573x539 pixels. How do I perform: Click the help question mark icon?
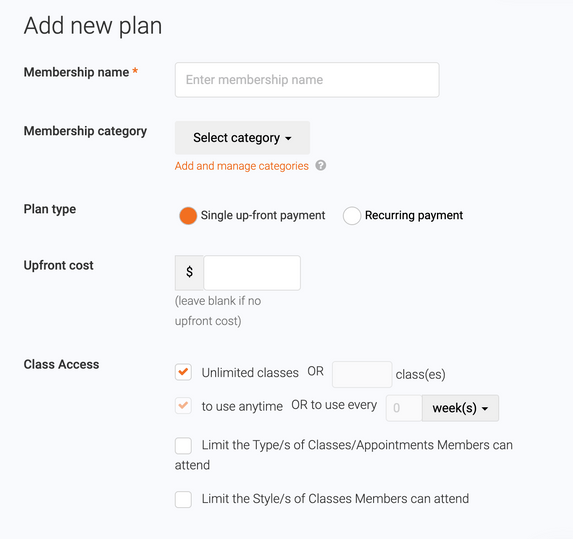click(320, 166)
